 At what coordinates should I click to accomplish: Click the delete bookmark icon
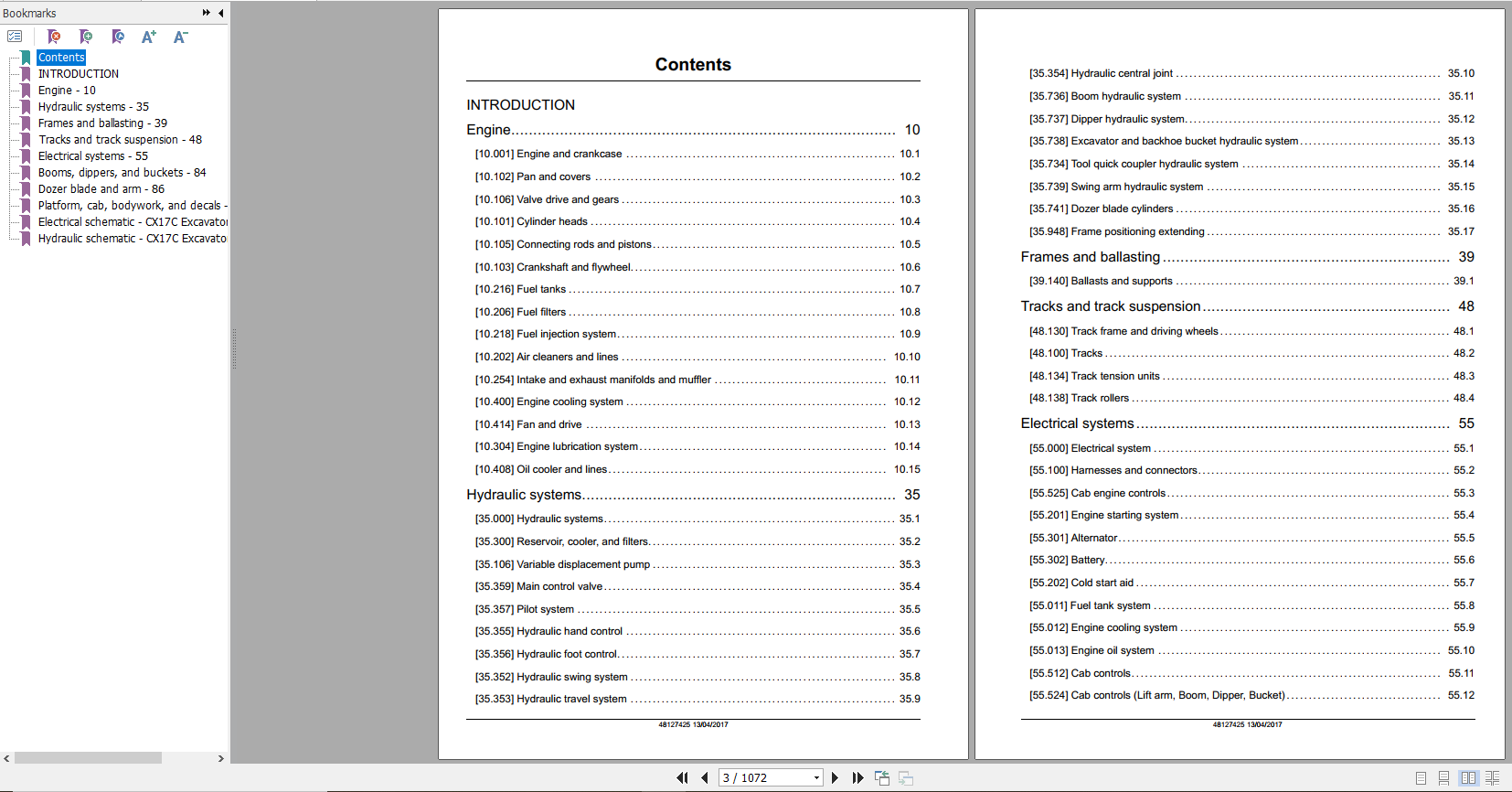coord(54,37)
